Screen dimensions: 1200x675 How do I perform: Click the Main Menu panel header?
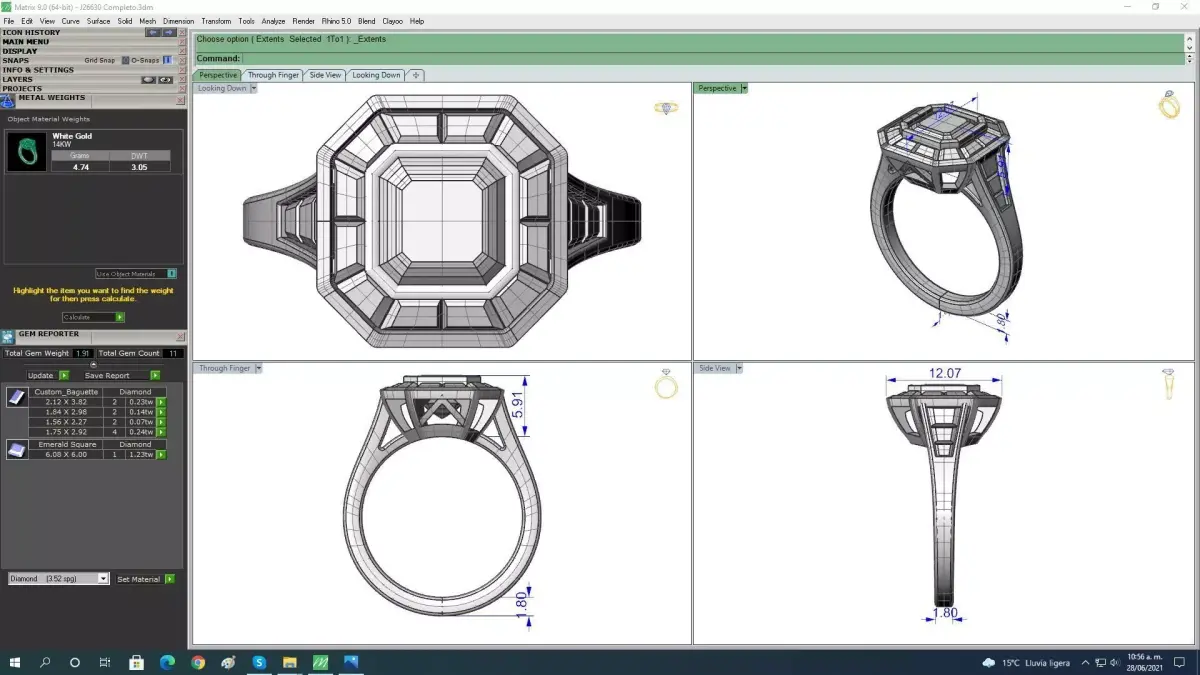pyautogui.click(x=90, y=41)
